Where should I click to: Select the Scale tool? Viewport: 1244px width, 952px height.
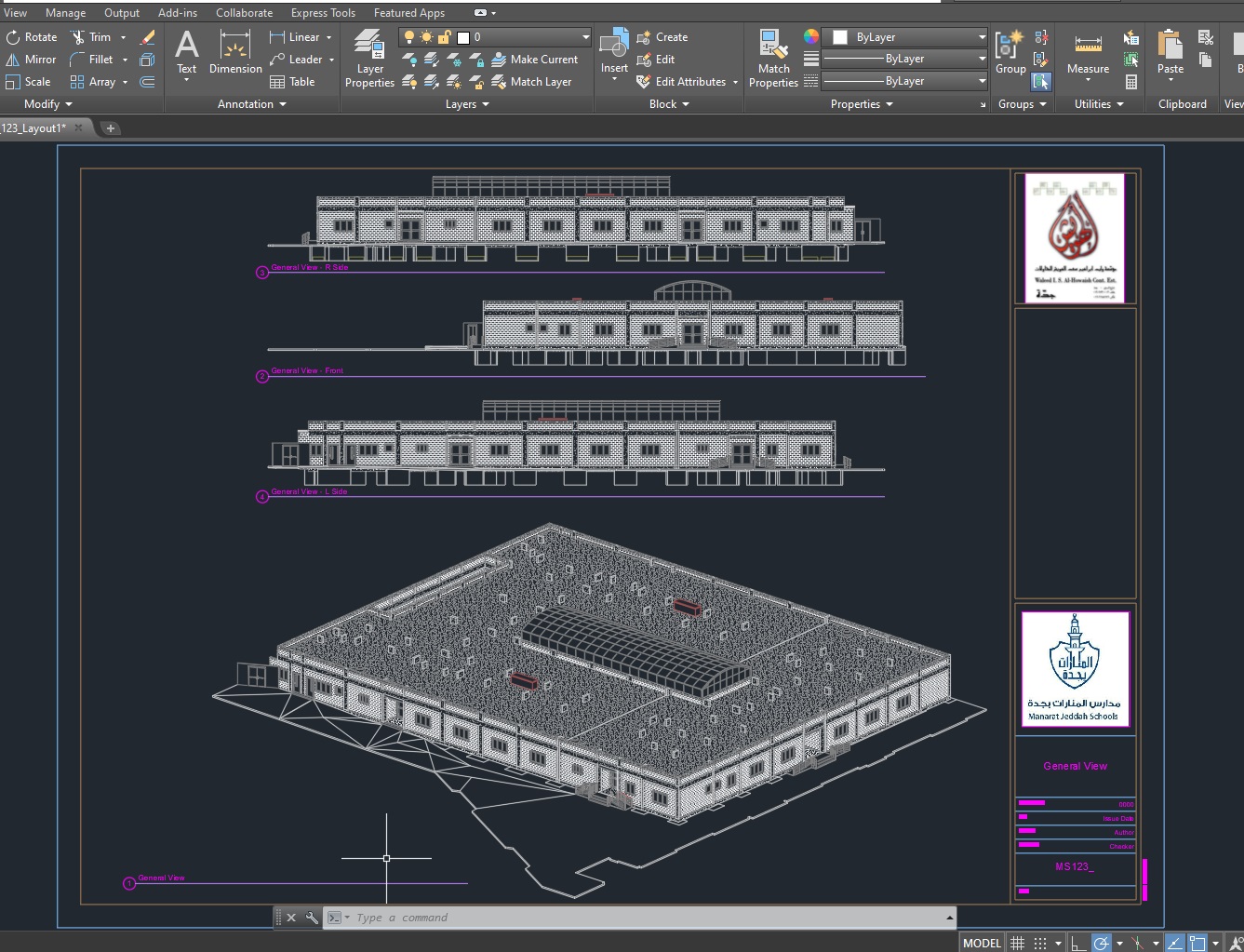[28, 82]
